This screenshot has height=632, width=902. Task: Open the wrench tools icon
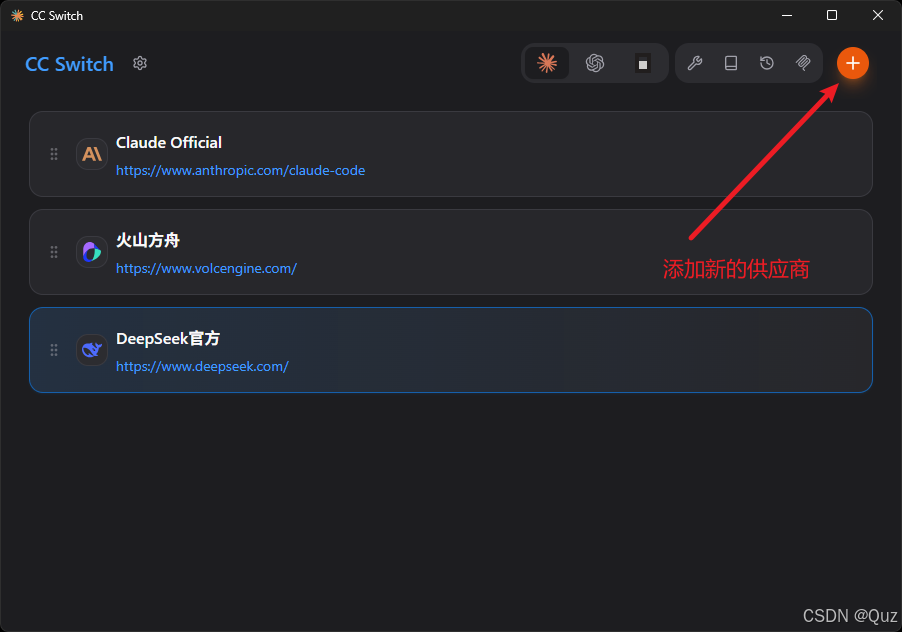pos(695,63)
